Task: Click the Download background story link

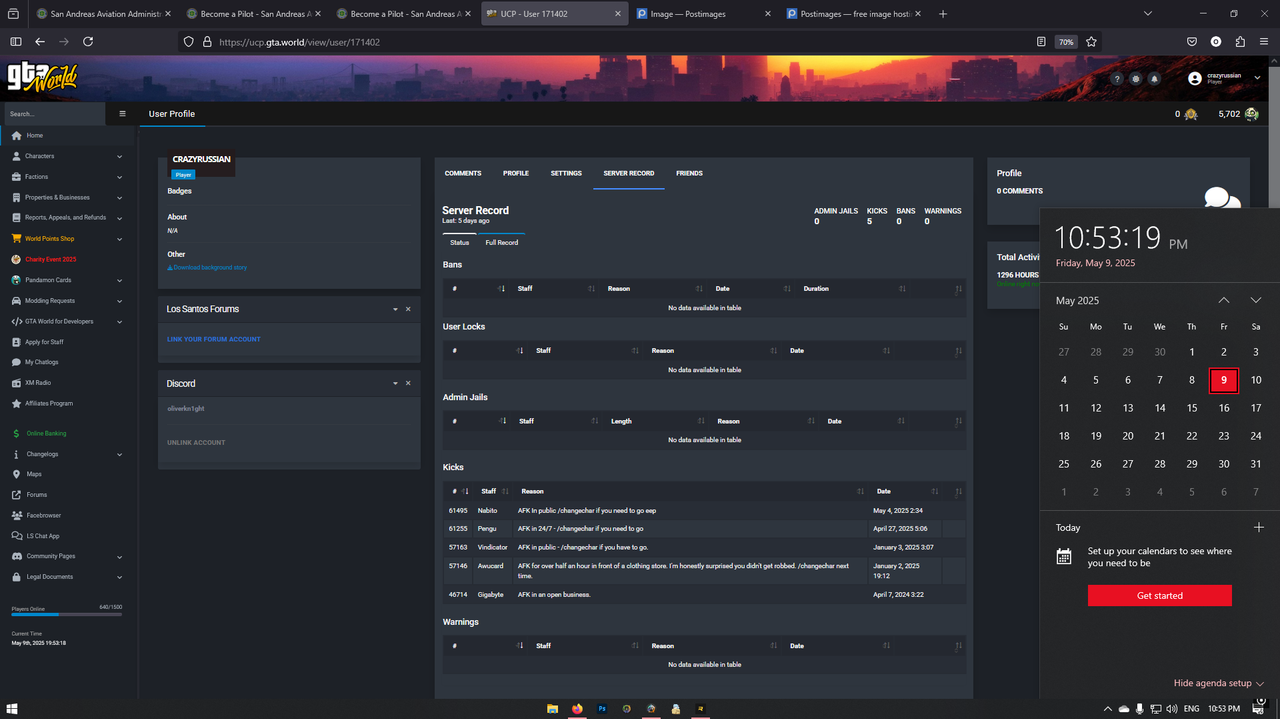Action: 207,267
